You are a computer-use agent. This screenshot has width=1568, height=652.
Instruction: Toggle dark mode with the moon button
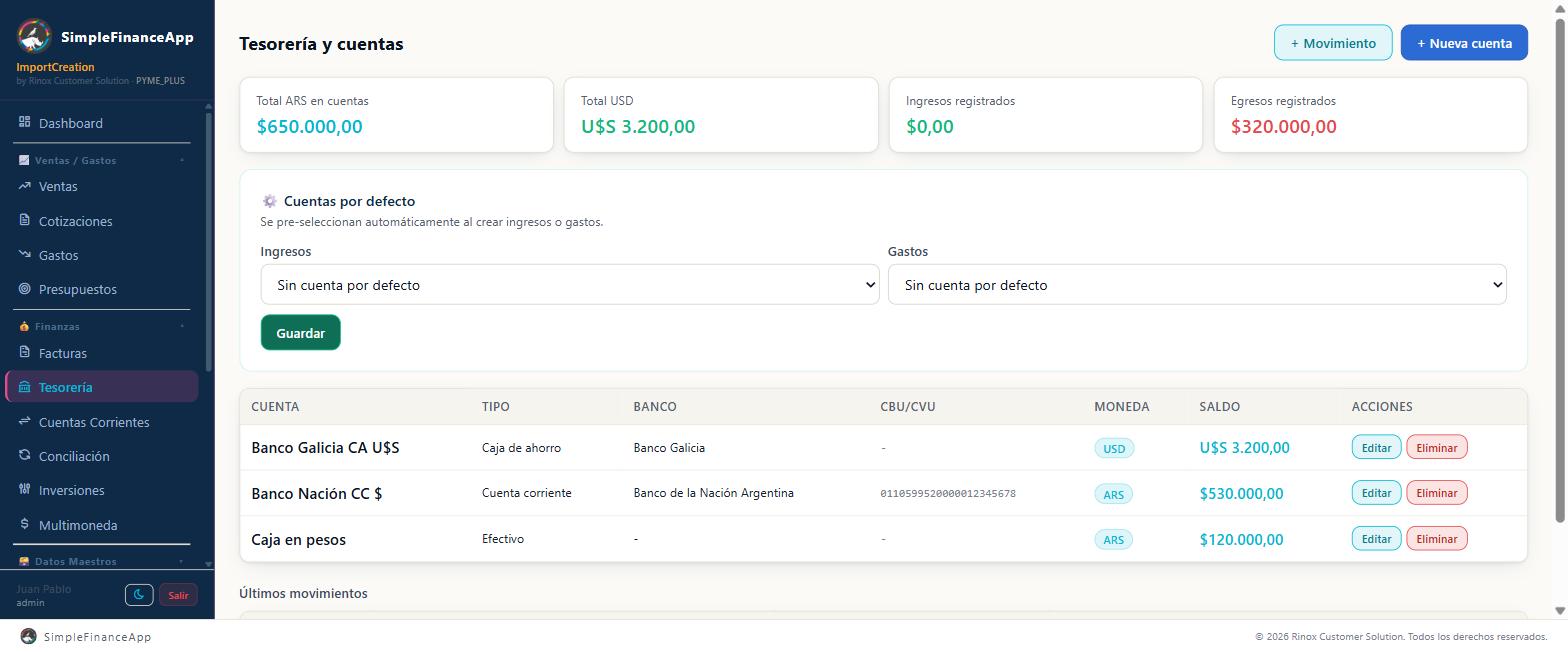click(x=139, y=595)
